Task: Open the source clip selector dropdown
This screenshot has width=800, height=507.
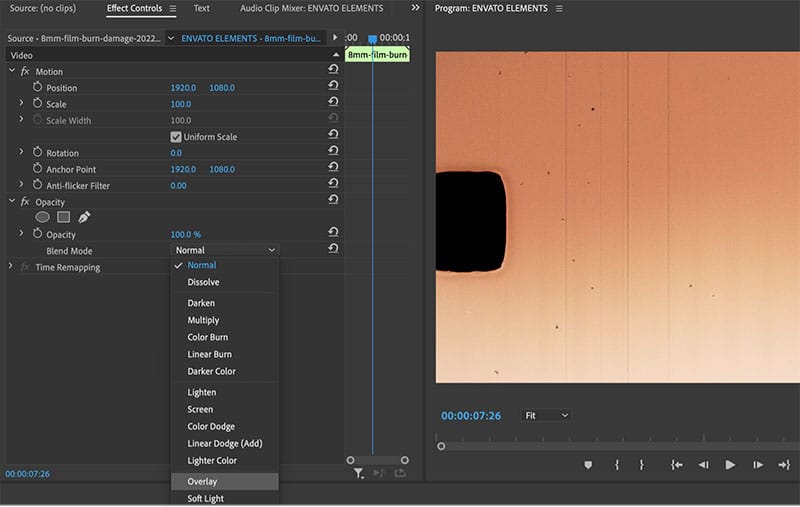Action: [x=171, y=38]
